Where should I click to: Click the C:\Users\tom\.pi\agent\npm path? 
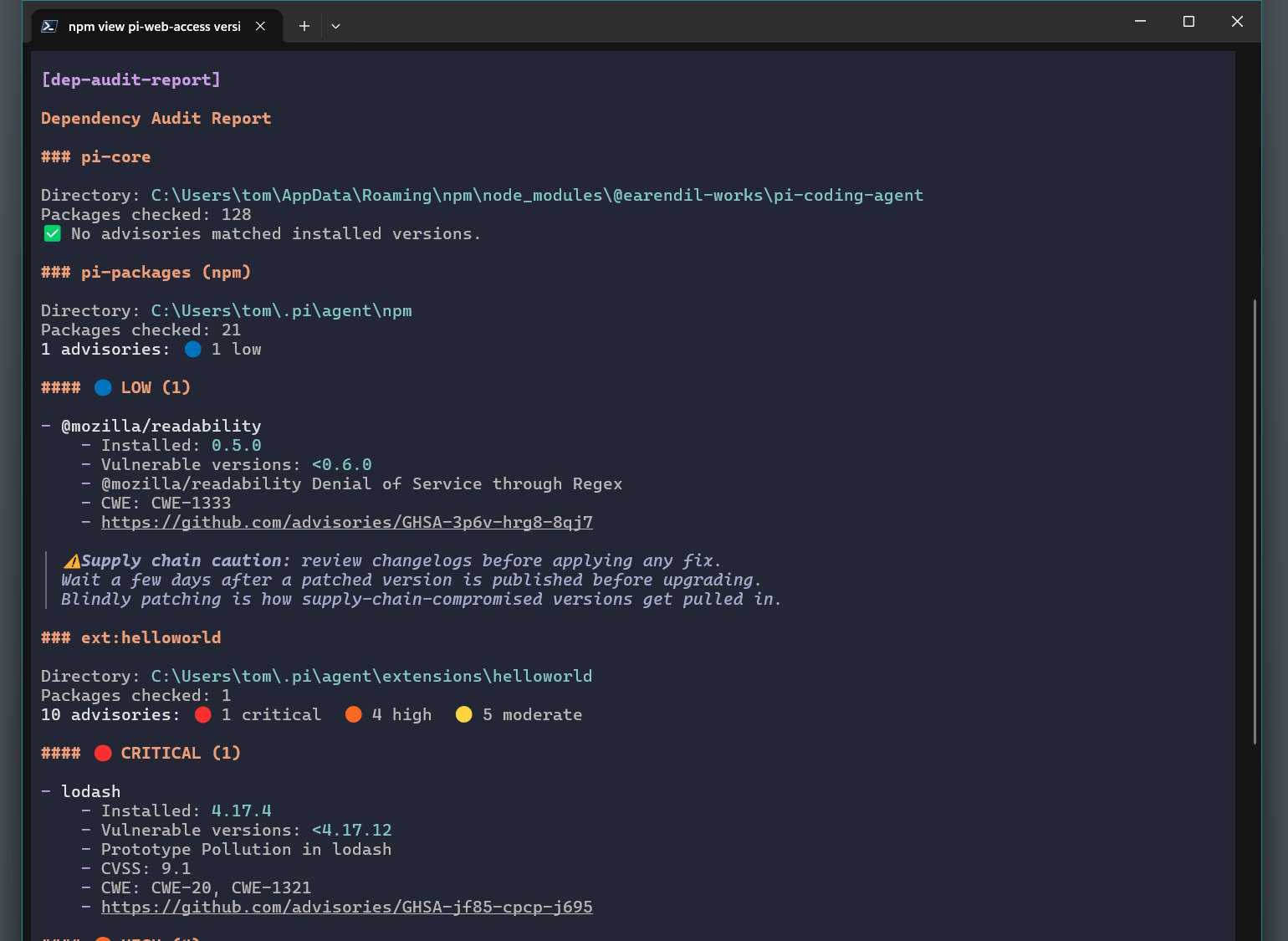[x=282, y=310]
